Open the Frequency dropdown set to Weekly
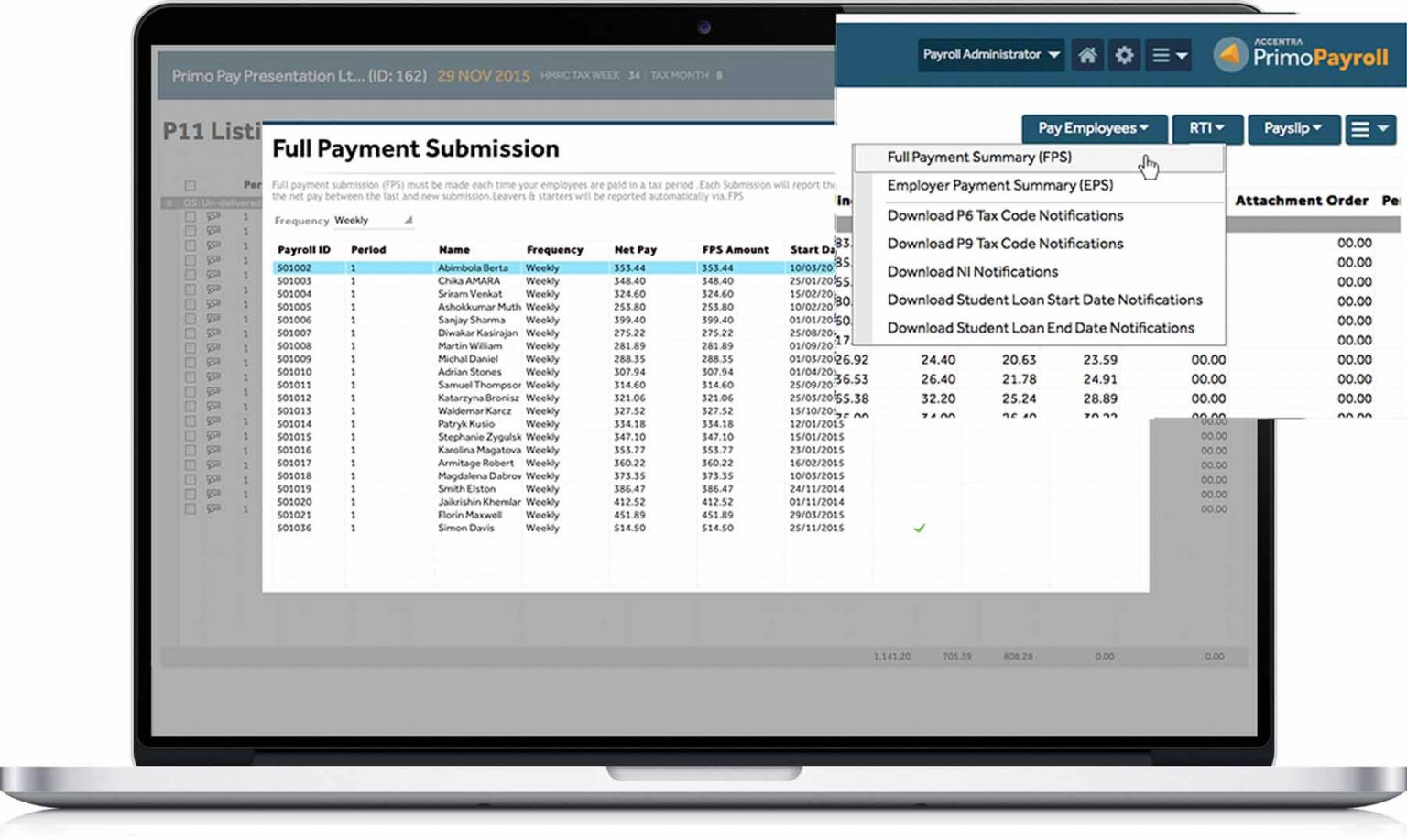 tap(373, 220)
